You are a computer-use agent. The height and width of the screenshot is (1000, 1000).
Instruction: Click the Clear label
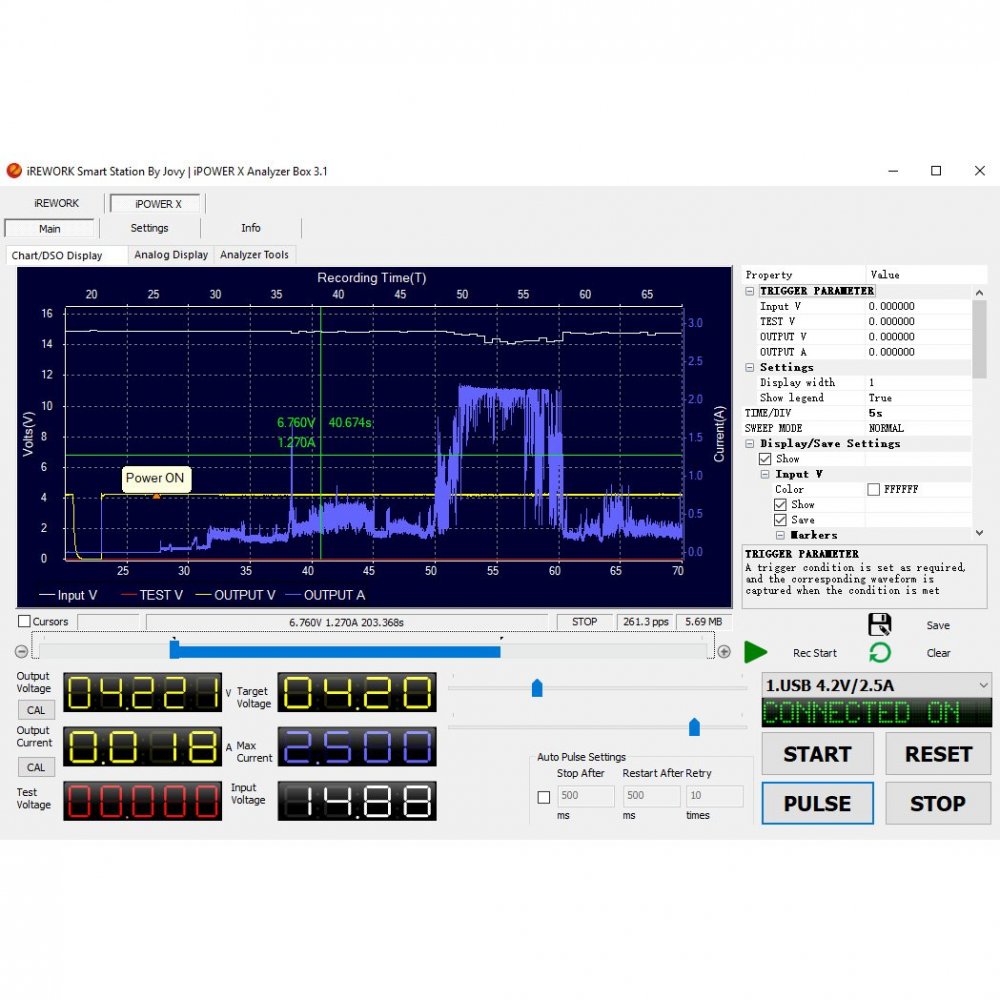click(x=938, y=653)
